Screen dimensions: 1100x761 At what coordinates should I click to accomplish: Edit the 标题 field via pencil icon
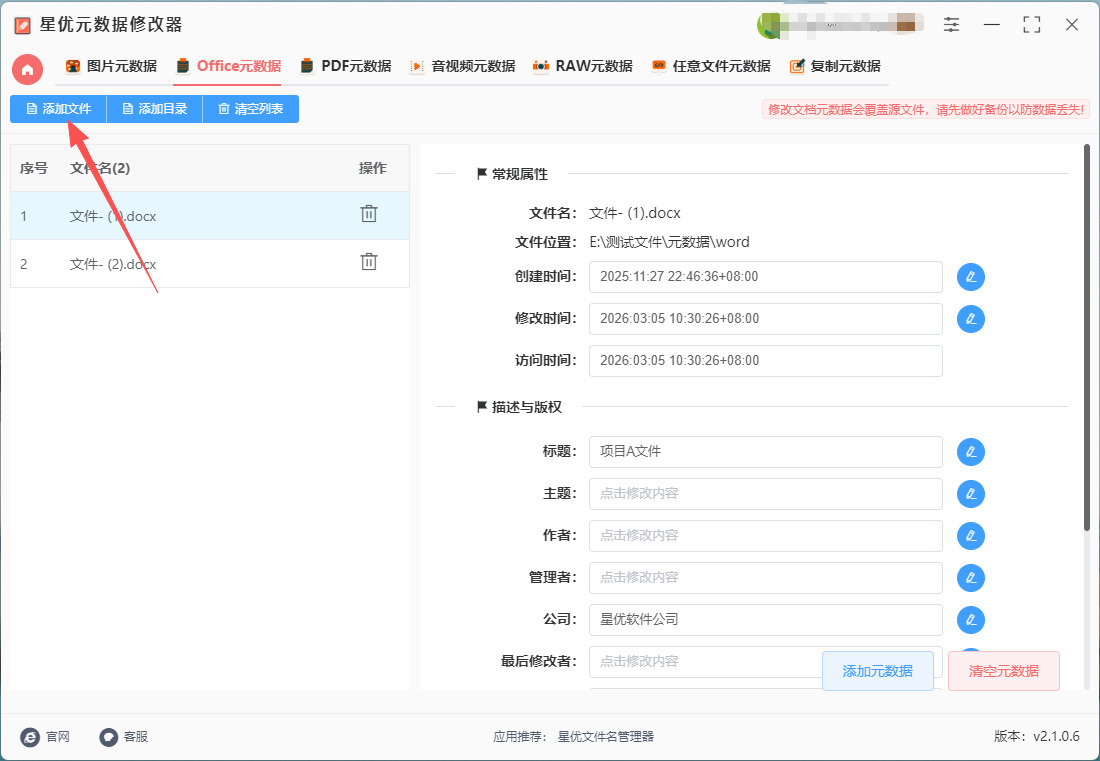pos(970,452)
